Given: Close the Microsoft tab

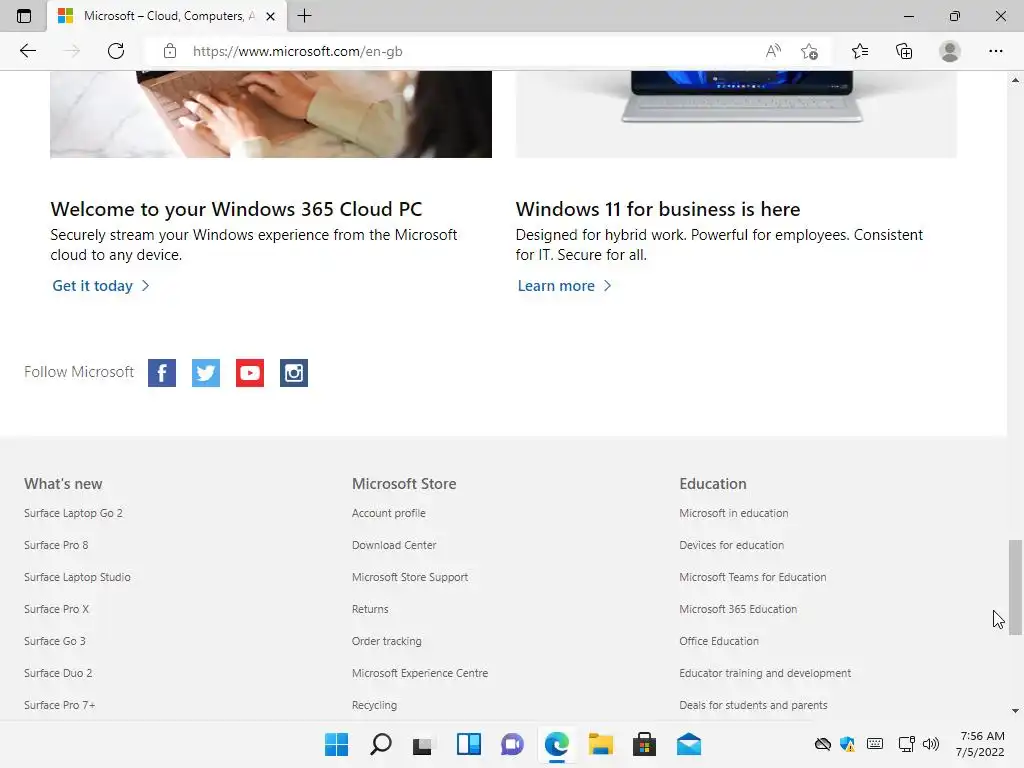Looking at the screenshot, I should pos(270,16).
